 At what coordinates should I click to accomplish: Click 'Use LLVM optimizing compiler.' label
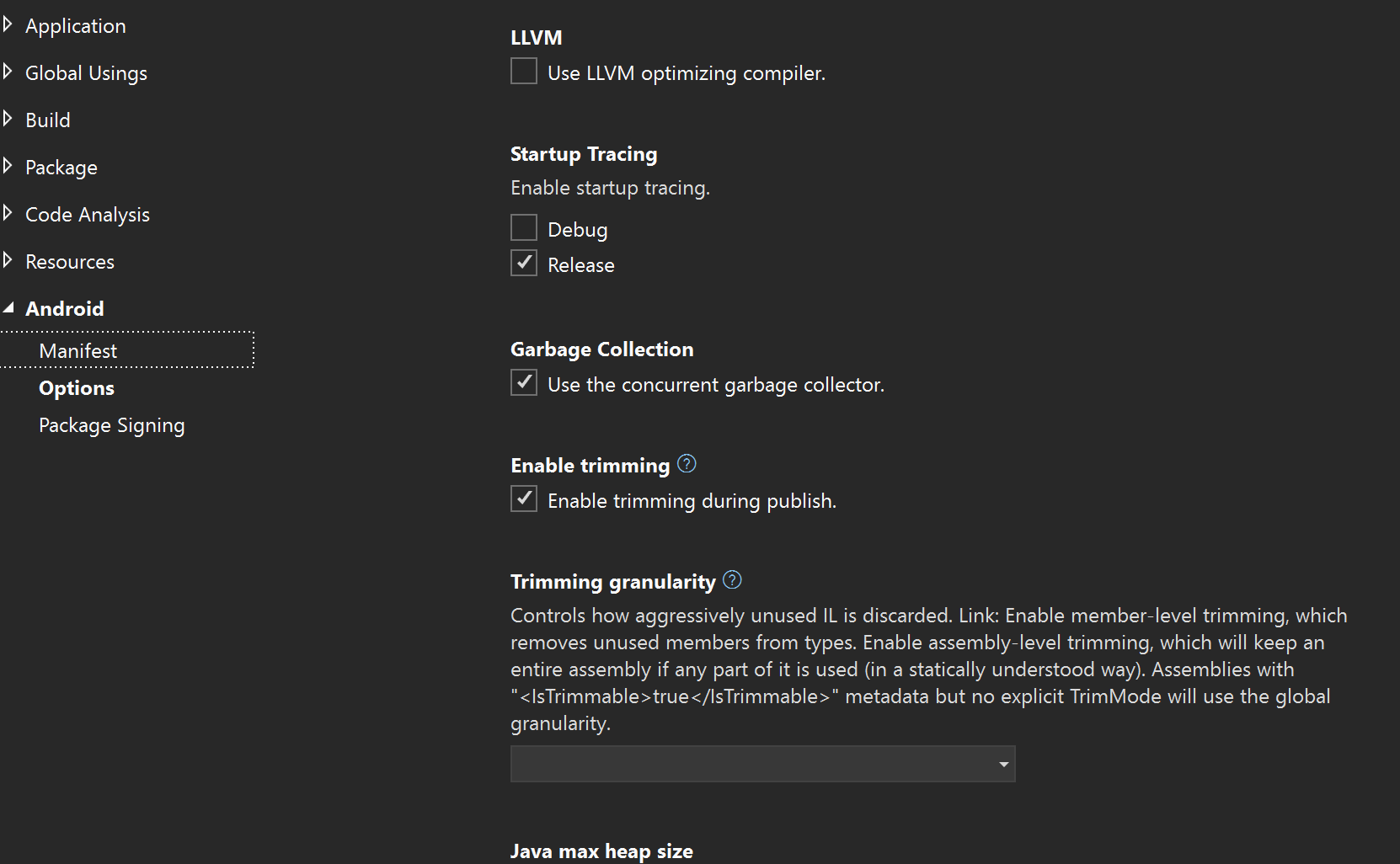coord(687,73)
